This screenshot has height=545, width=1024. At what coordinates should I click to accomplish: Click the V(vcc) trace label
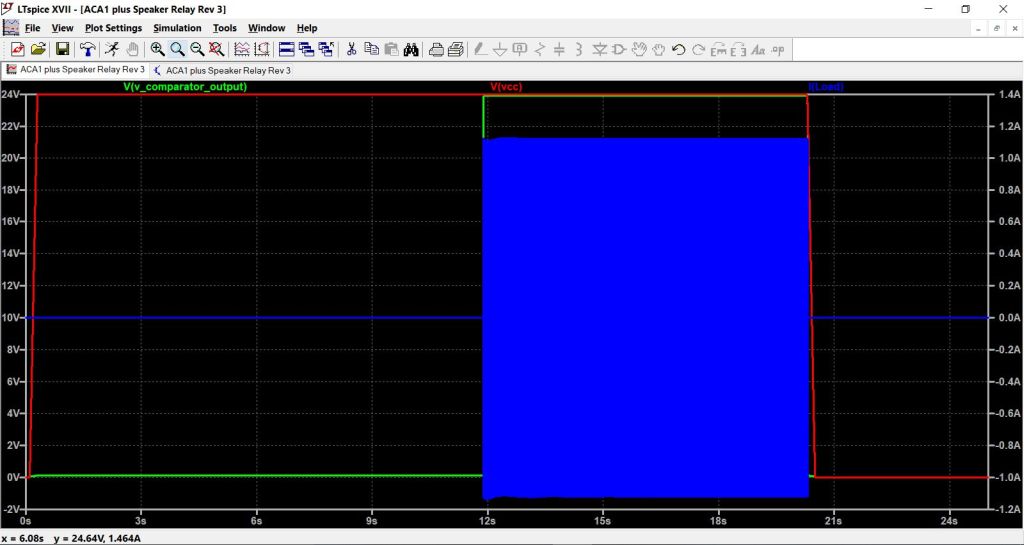(x=506, y=87)
